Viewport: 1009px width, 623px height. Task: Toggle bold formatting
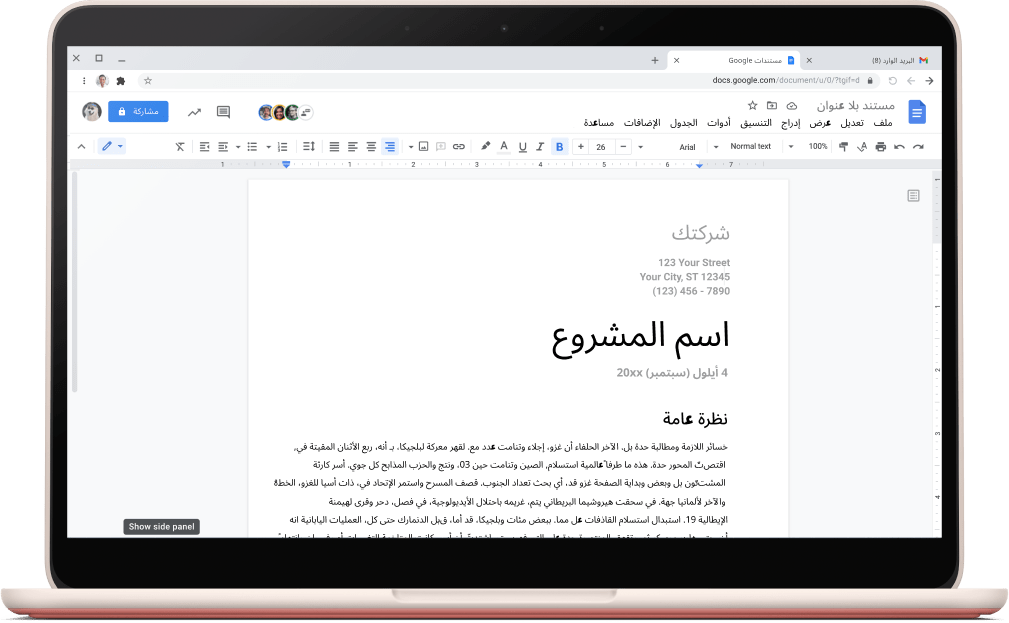coord(560,147)
